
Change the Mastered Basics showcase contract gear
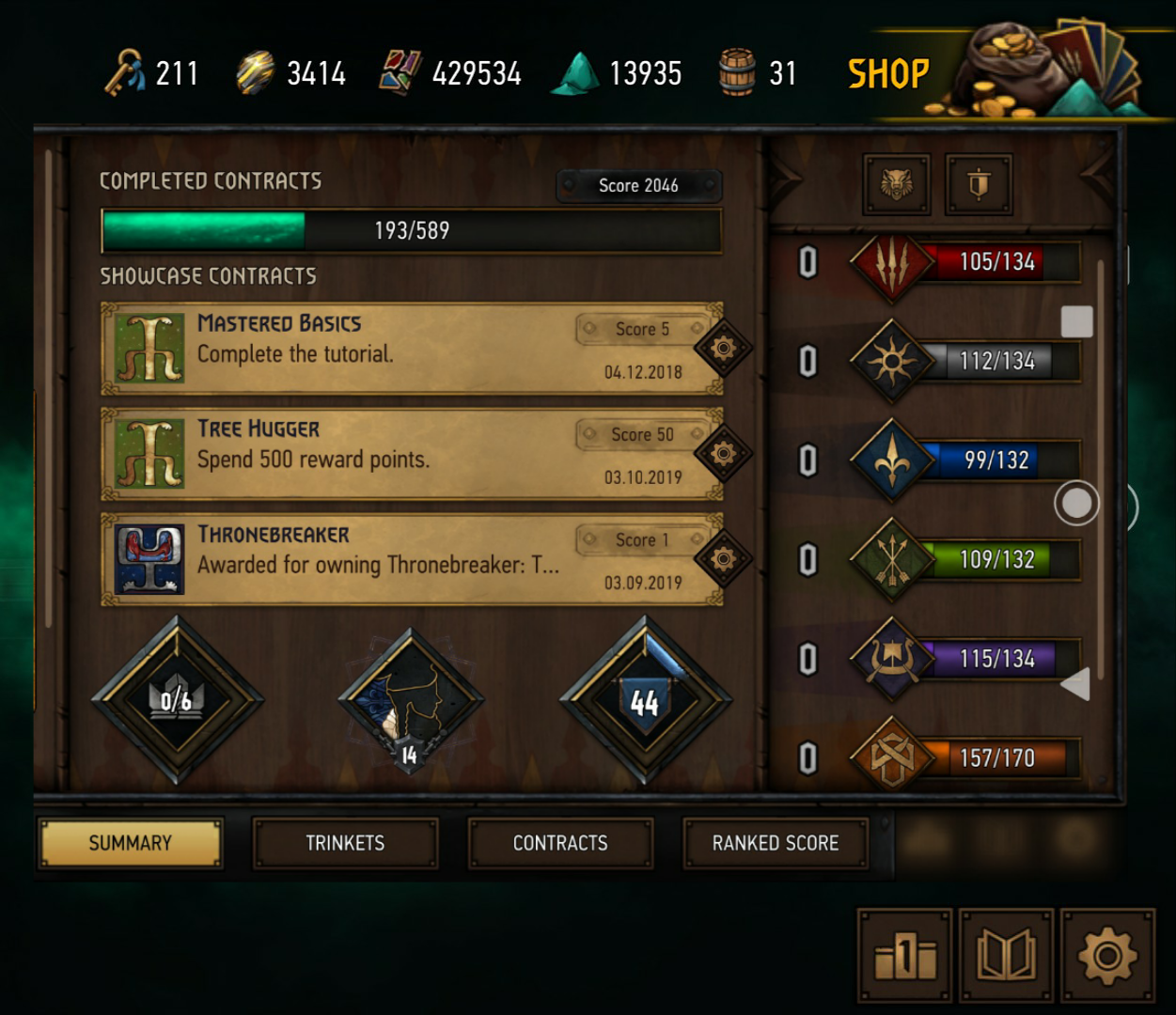pyautogui.click(x=723, y=349)
